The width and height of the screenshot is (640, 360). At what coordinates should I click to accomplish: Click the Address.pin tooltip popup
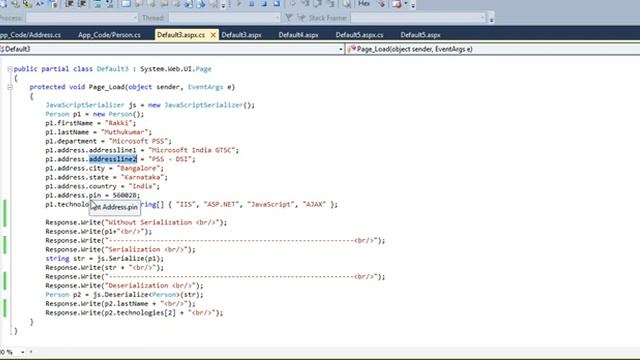(115, 207)
